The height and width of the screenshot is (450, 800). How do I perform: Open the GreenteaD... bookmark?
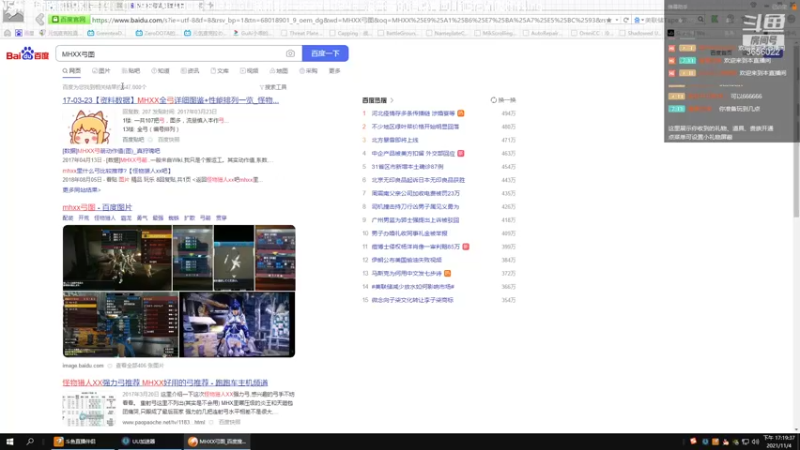106,33
